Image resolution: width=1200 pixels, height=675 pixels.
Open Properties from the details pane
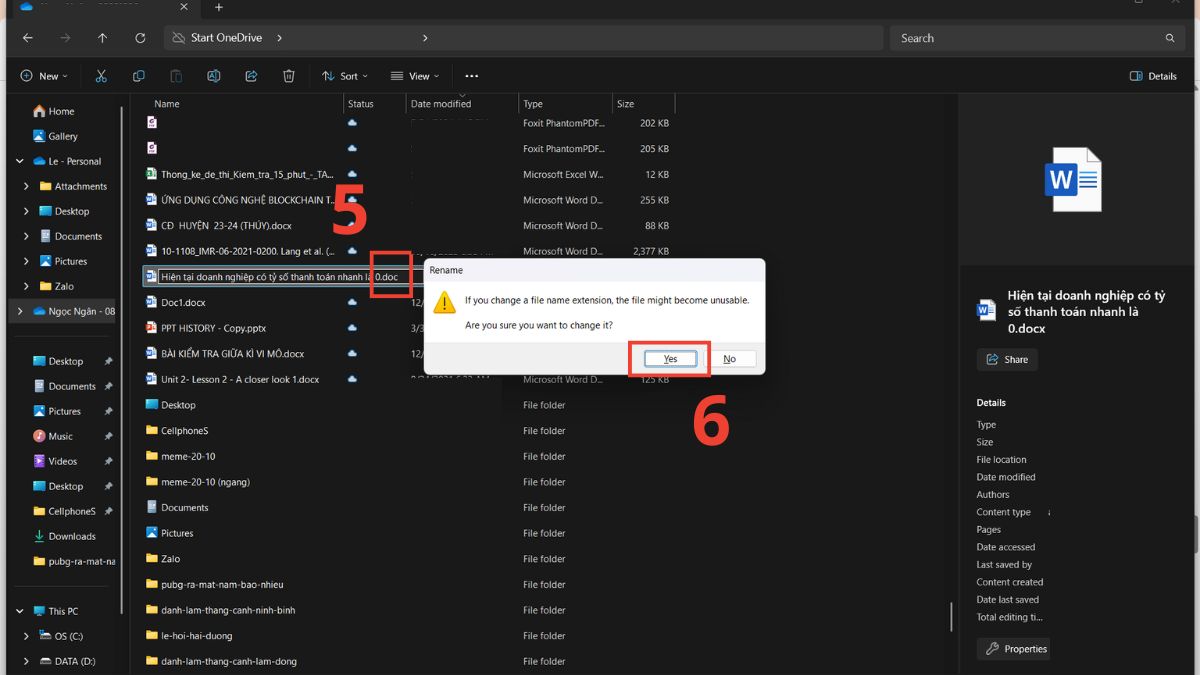pyautogui.click(x=1013, y=648)
